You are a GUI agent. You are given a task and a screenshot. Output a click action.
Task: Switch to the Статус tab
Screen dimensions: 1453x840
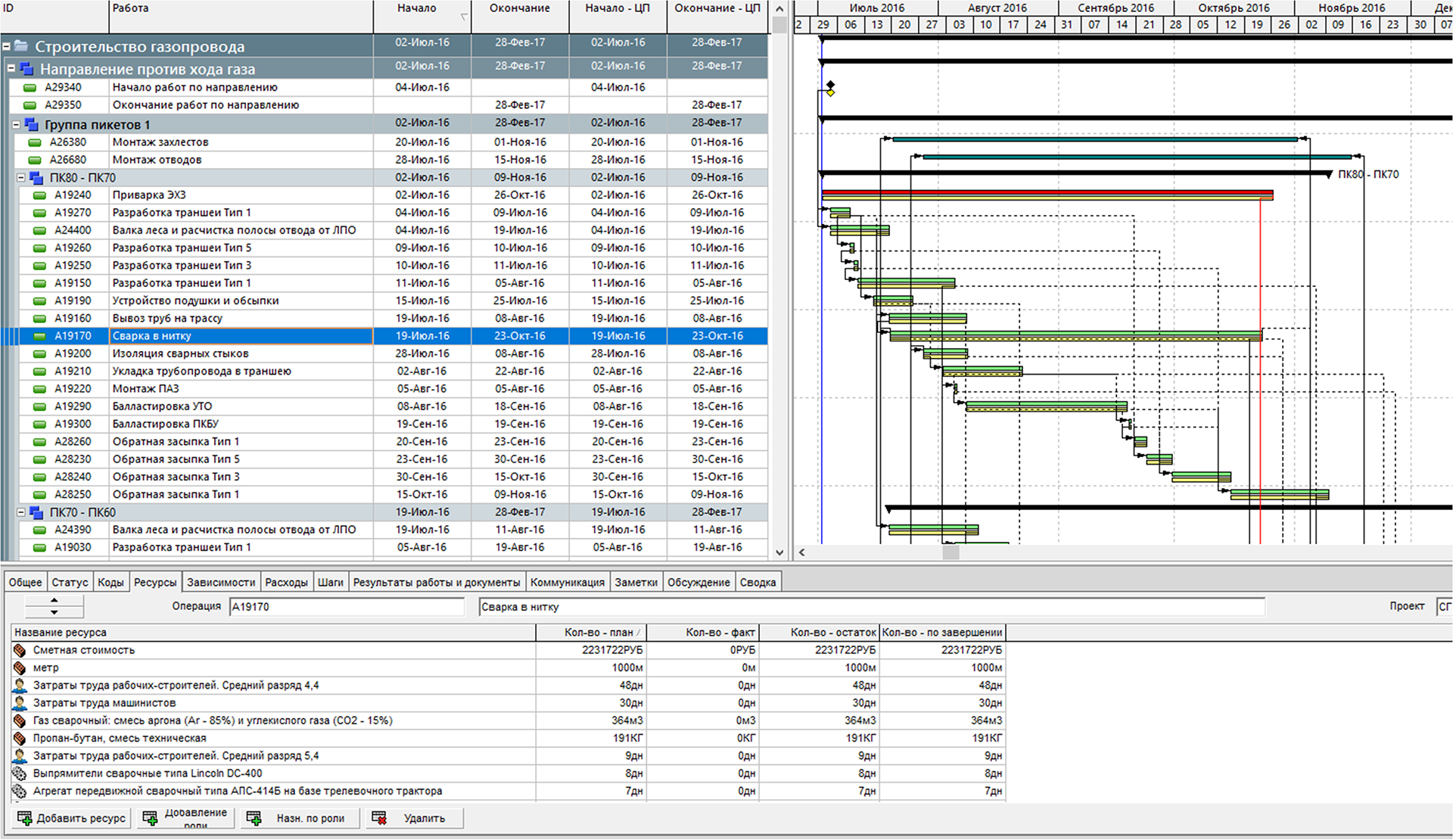[70, 582]
